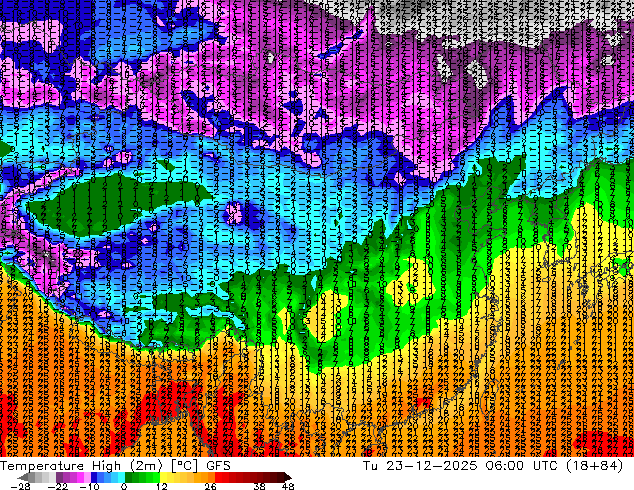Click the '26' legend label

click(x=210, y=486)
